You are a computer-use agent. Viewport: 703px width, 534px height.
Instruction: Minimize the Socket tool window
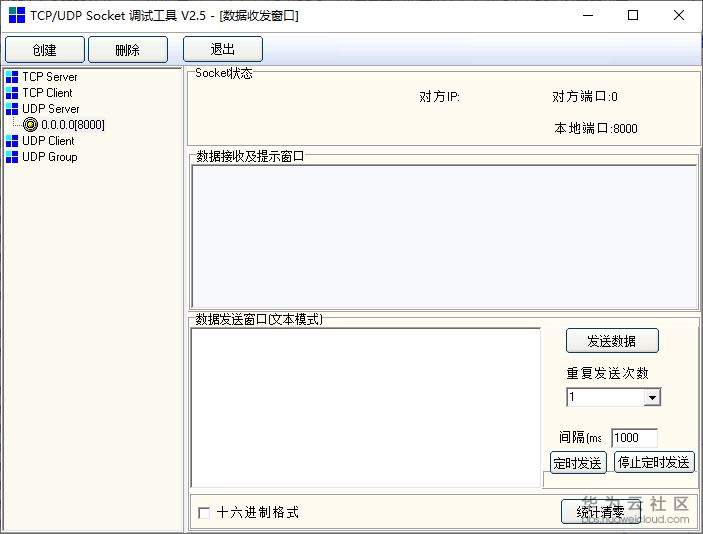coord(588,15)
